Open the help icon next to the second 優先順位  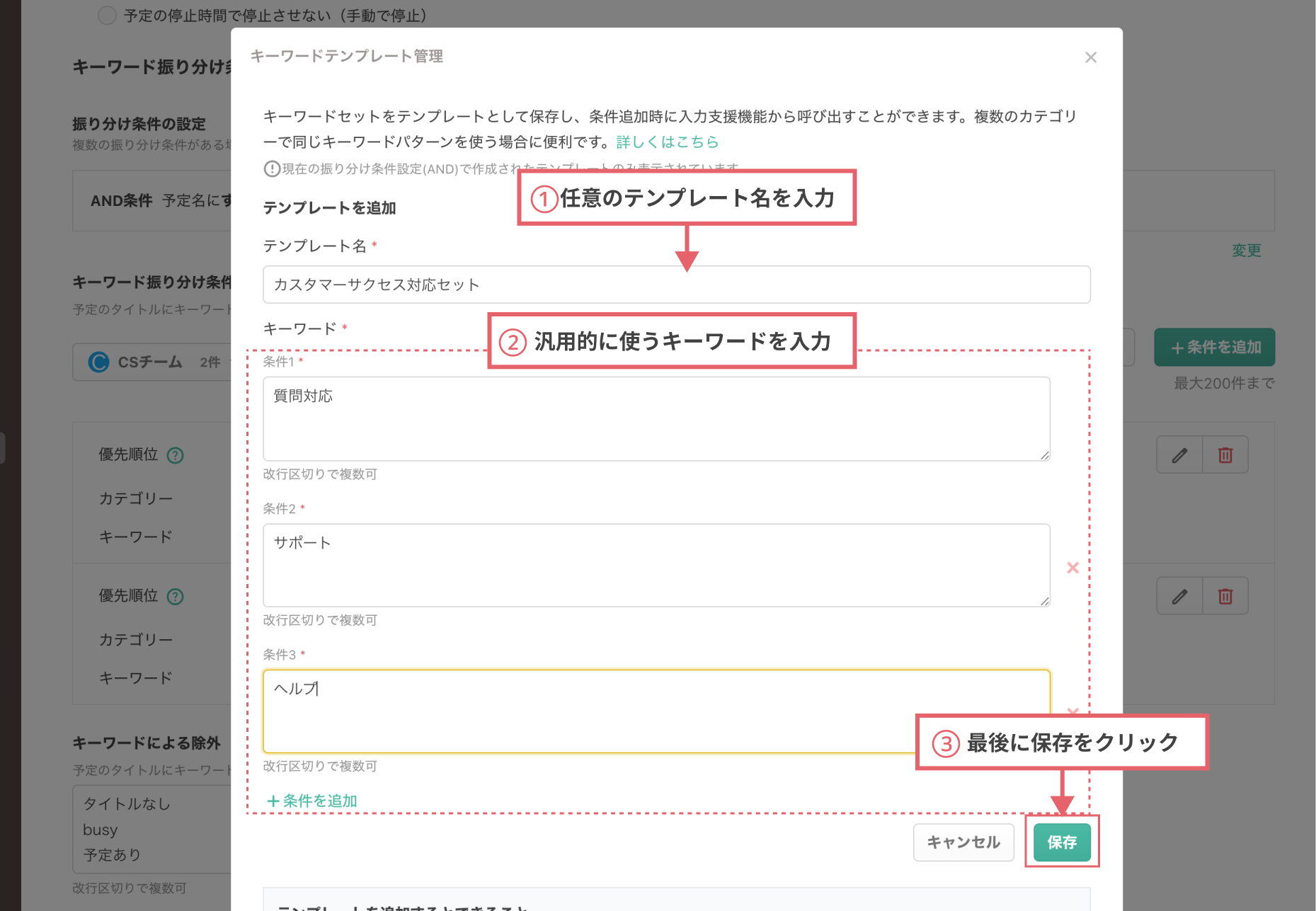[x=175, y=596]
